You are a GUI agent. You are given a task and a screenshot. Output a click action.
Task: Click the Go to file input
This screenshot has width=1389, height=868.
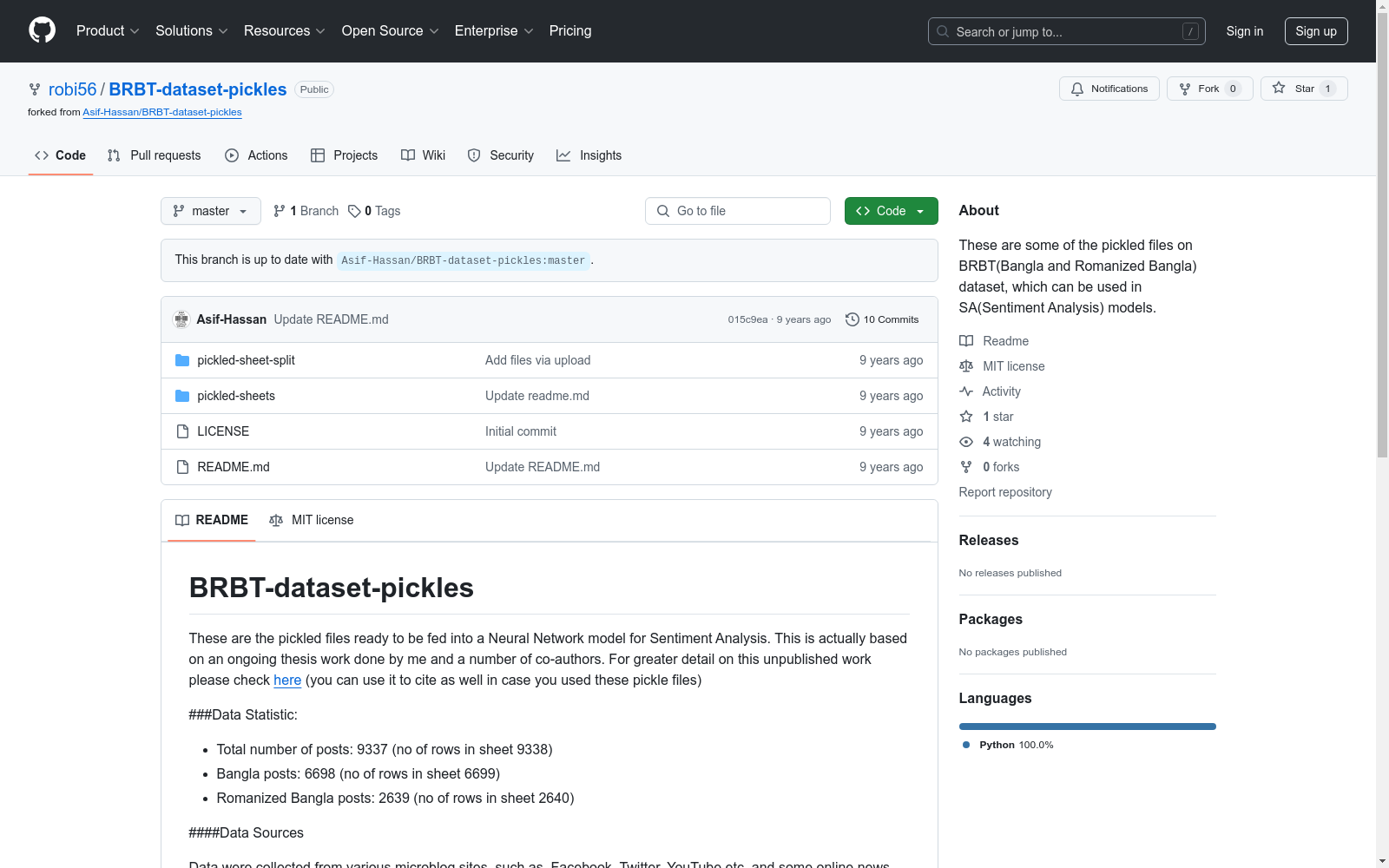(738, 211)
